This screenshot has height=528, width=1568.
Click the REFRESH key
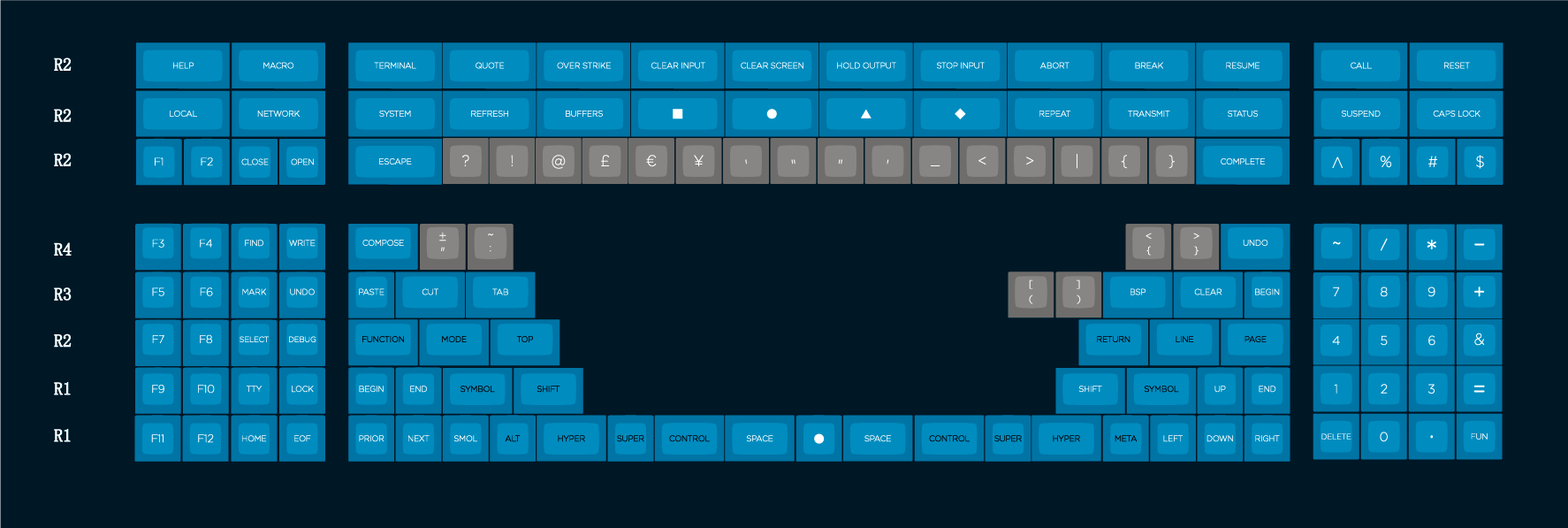click(x=490, y=114)
